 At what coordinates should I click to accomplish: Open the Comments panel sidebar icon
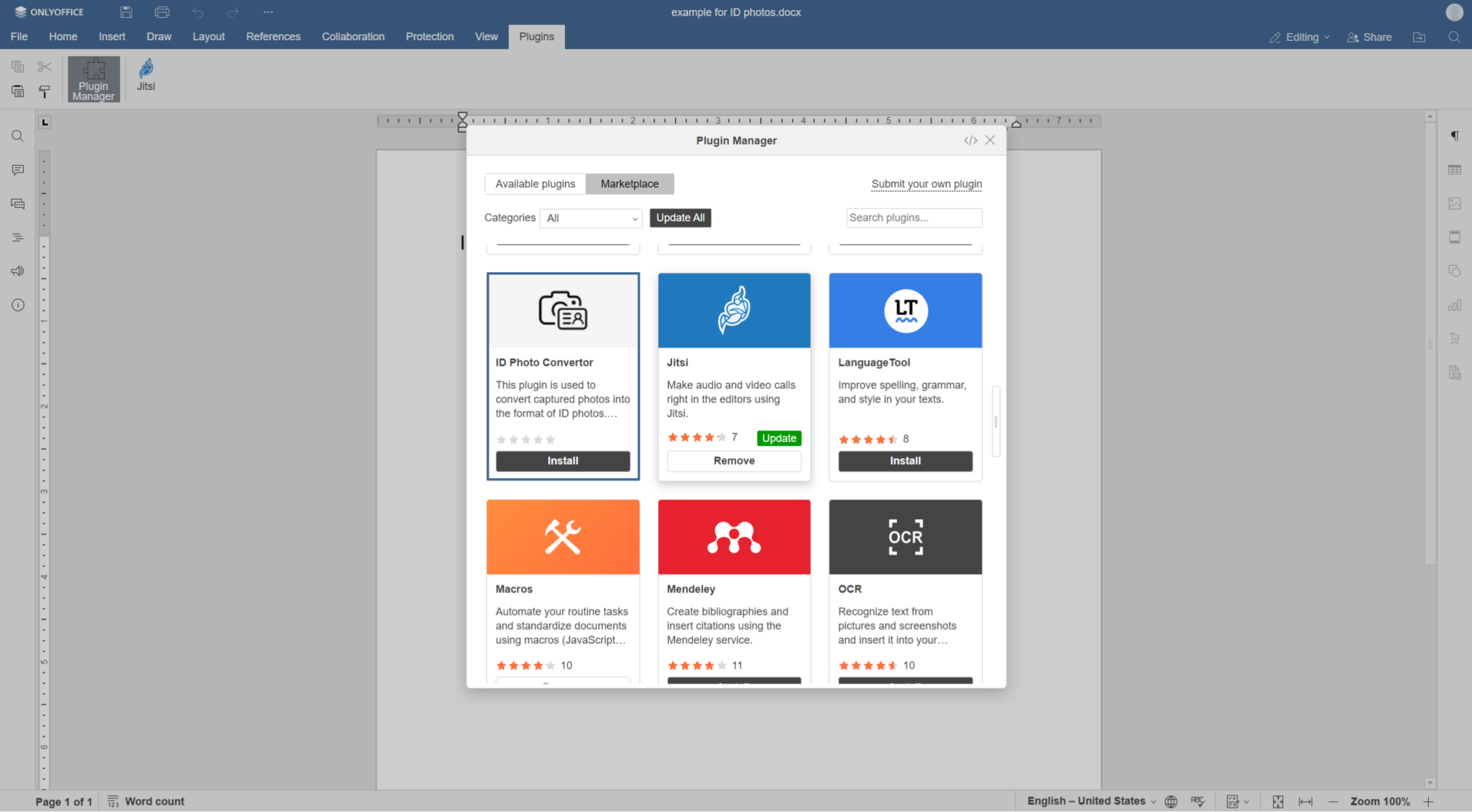coord(17,170)
